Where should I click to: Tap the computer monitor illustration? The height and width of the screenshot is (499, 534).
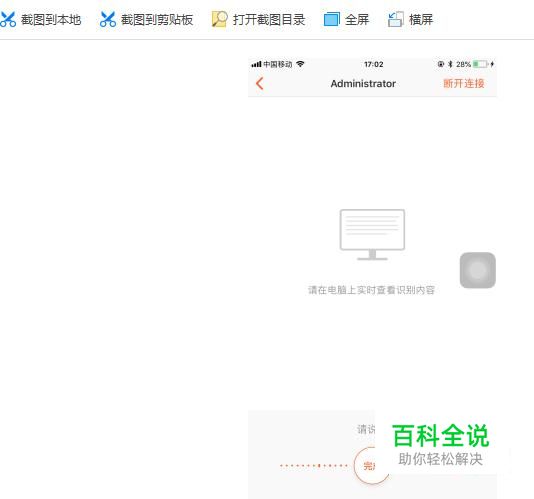(x=372, y=235)
